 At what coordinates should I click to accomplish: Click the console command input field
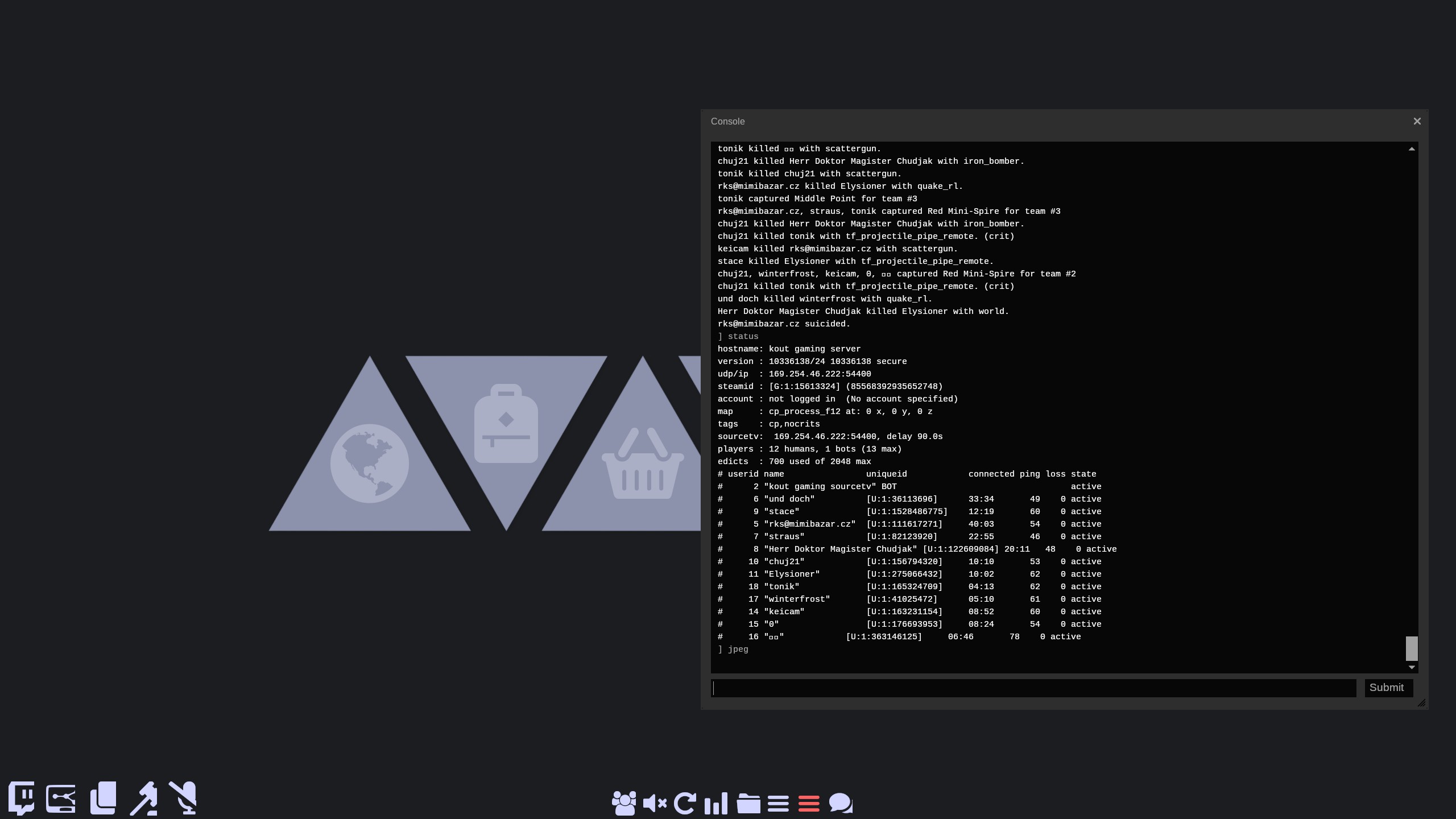[x=1033, y=688]
